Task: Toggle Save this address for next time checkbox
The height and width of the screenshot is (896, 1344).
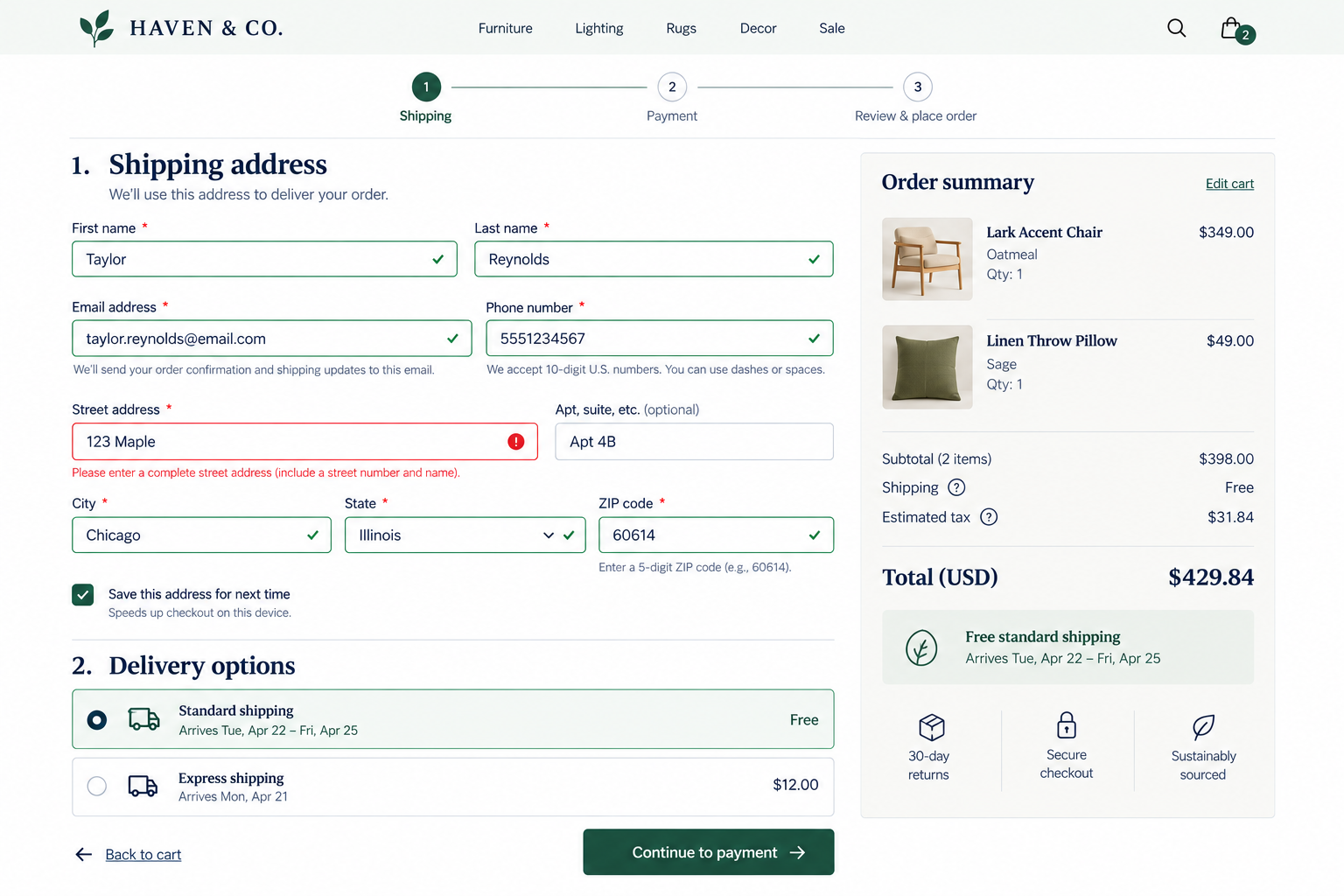Action: [83, 595]
